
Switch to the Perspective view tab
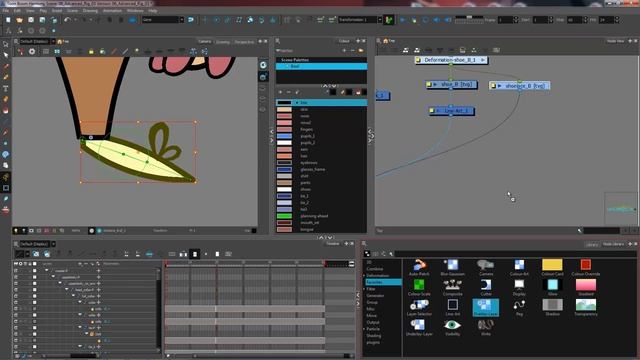[x=244, y=42]
